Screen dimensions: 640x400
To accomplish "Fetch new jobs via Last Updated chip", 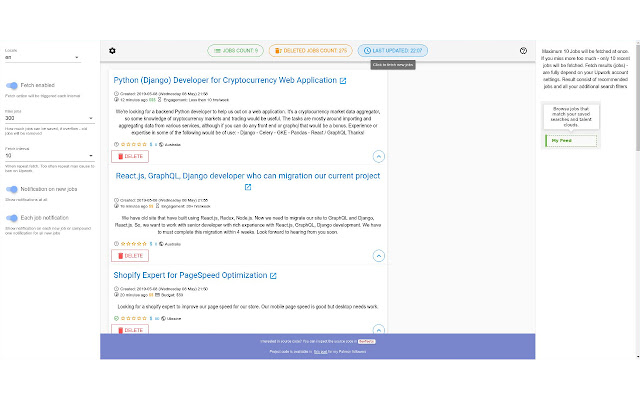I will pos(393,51).
